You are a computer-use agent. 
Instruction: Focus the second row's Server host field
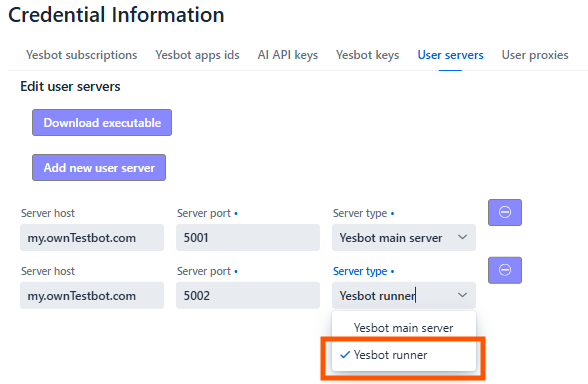(x=92, y=295)
